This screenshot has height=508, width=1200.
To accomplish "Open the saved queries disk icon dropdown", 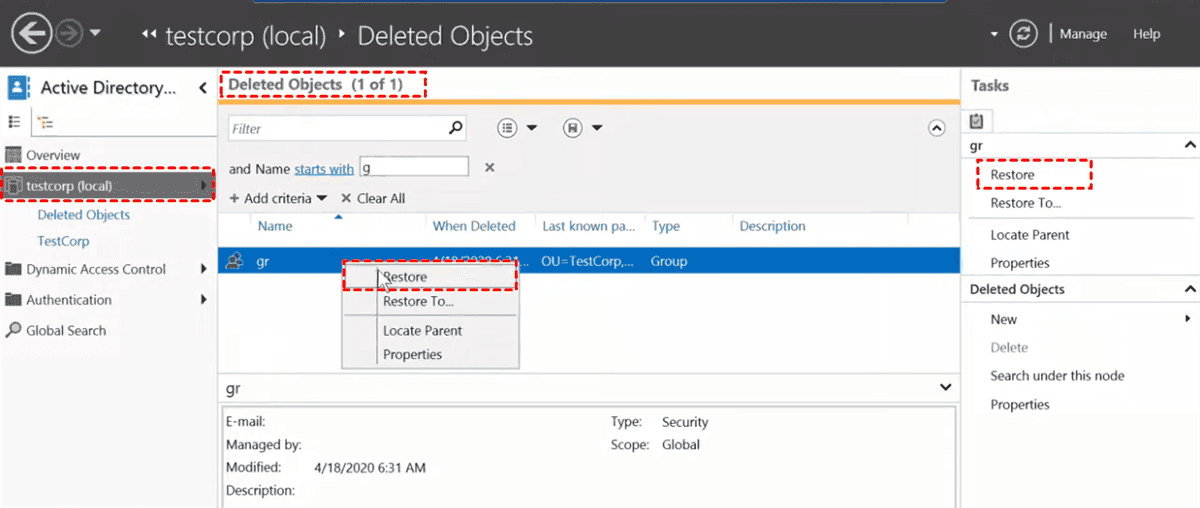I will click(583, 128).
